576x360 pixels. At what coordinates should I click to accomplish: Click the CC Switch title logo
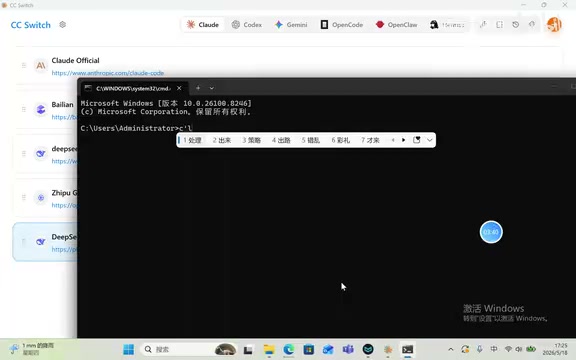30,25
